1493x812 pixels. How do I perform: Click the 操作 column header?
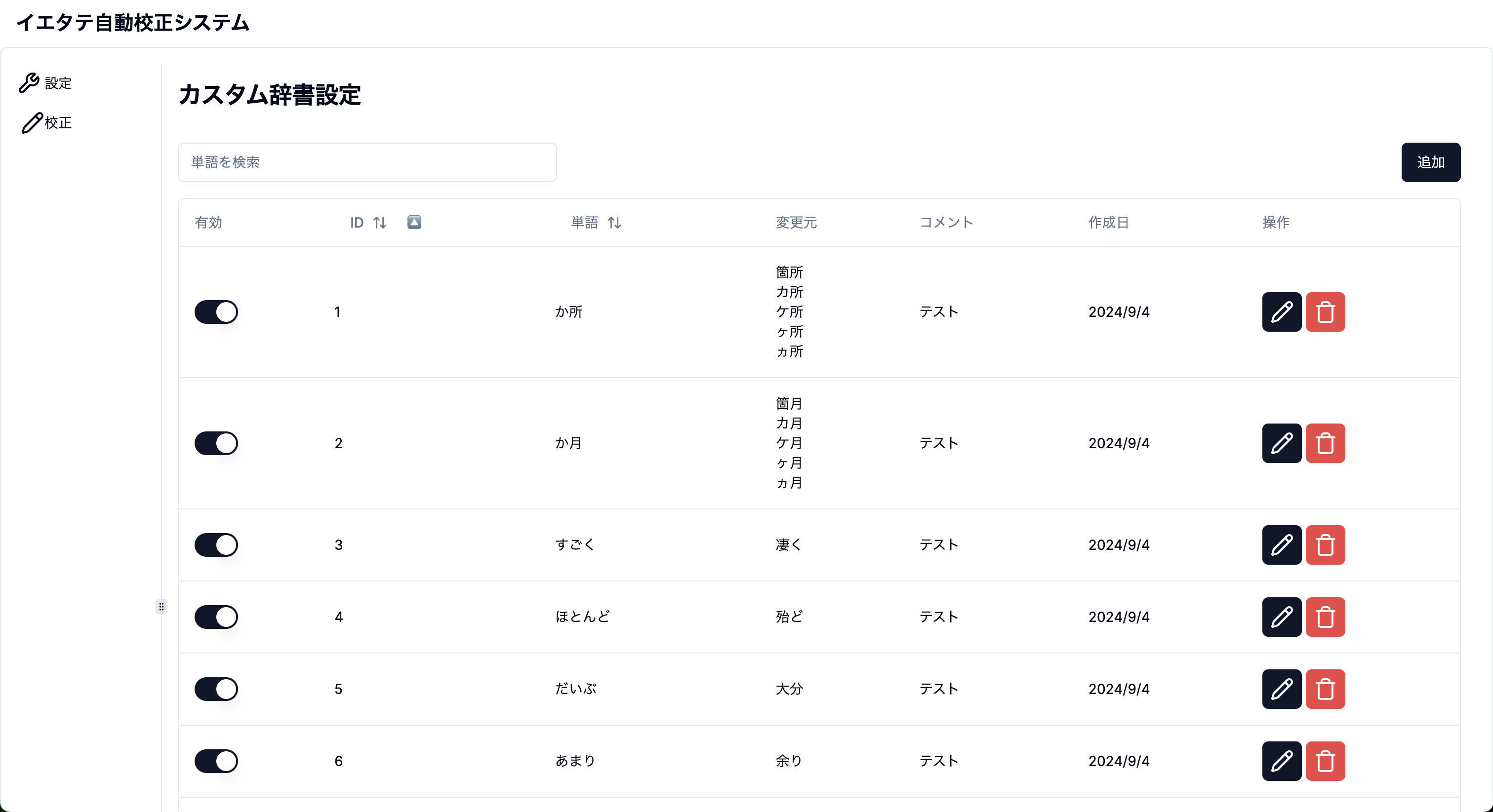click(x=1276, y=223)
